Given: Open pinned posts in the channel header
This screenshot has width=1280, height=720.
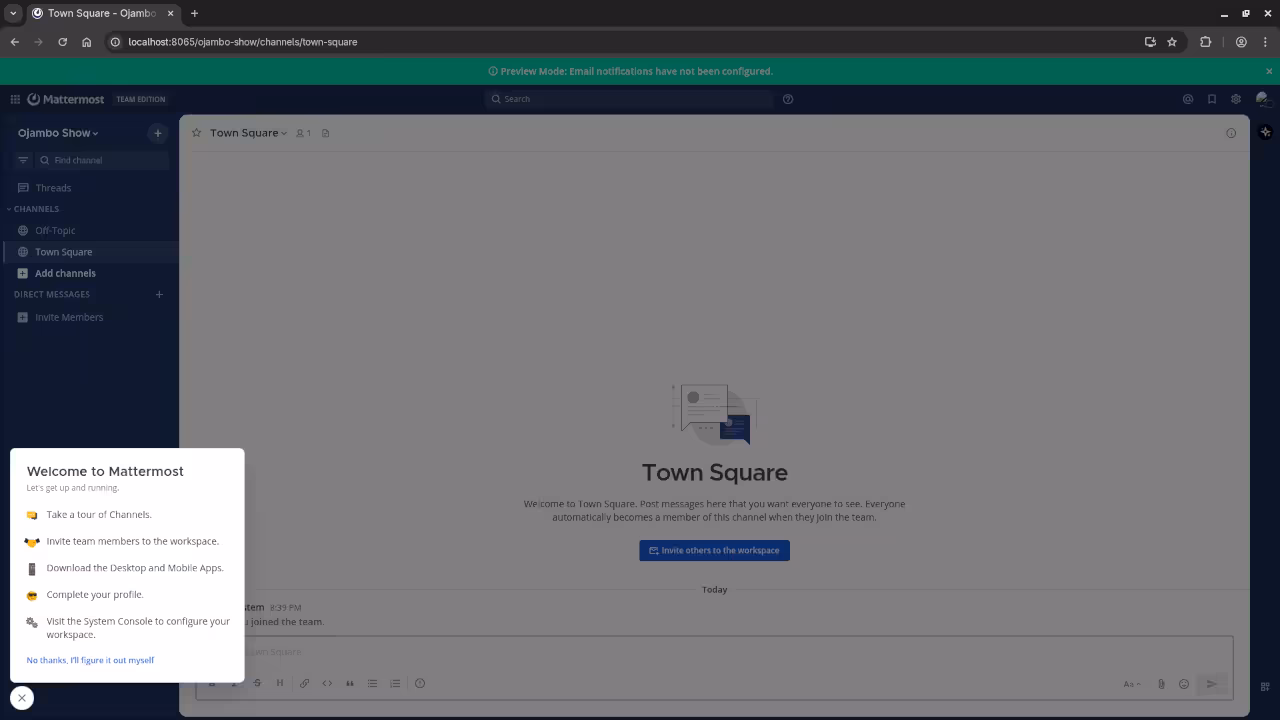Looking at the screenshot, I should (326, 132).
